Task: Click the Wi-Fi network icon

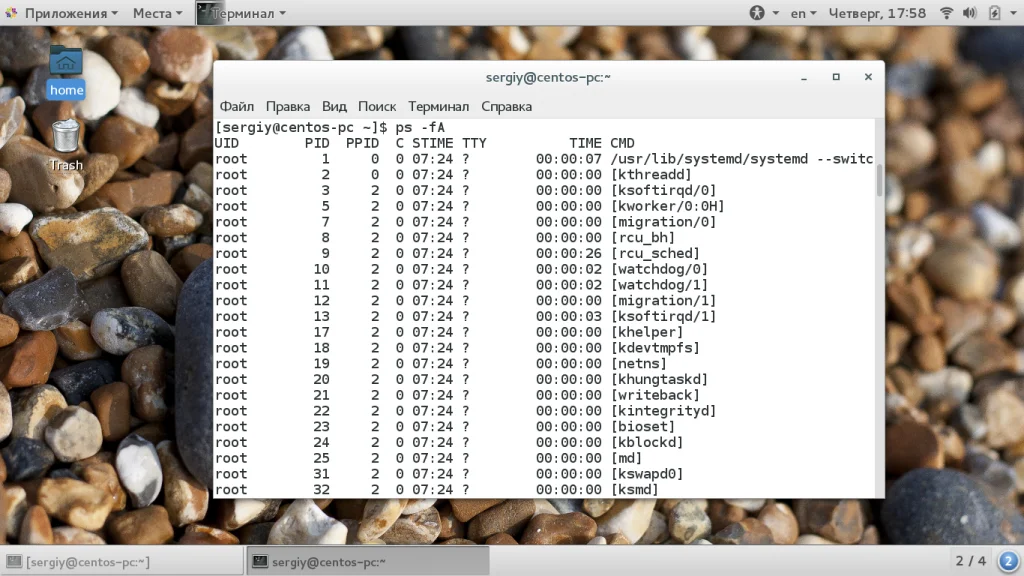Action: (x=946, y=13)
